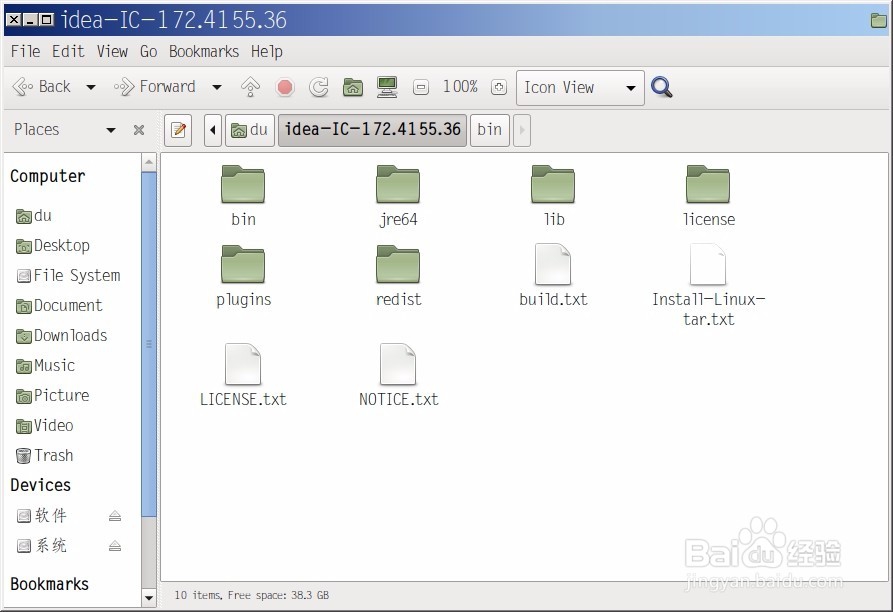Open the Bookmarks menu
The height and width of the screenshot is (612, 893).
pos(204,51)
